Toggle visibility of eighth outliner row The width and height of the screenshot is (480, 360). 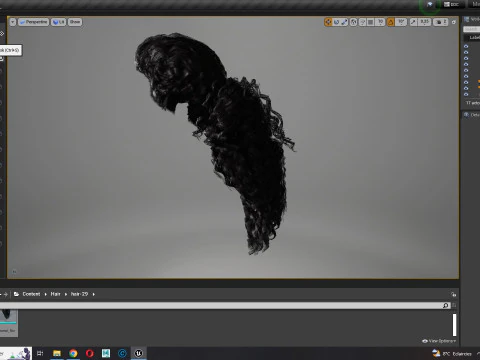[x=466, y=88]
